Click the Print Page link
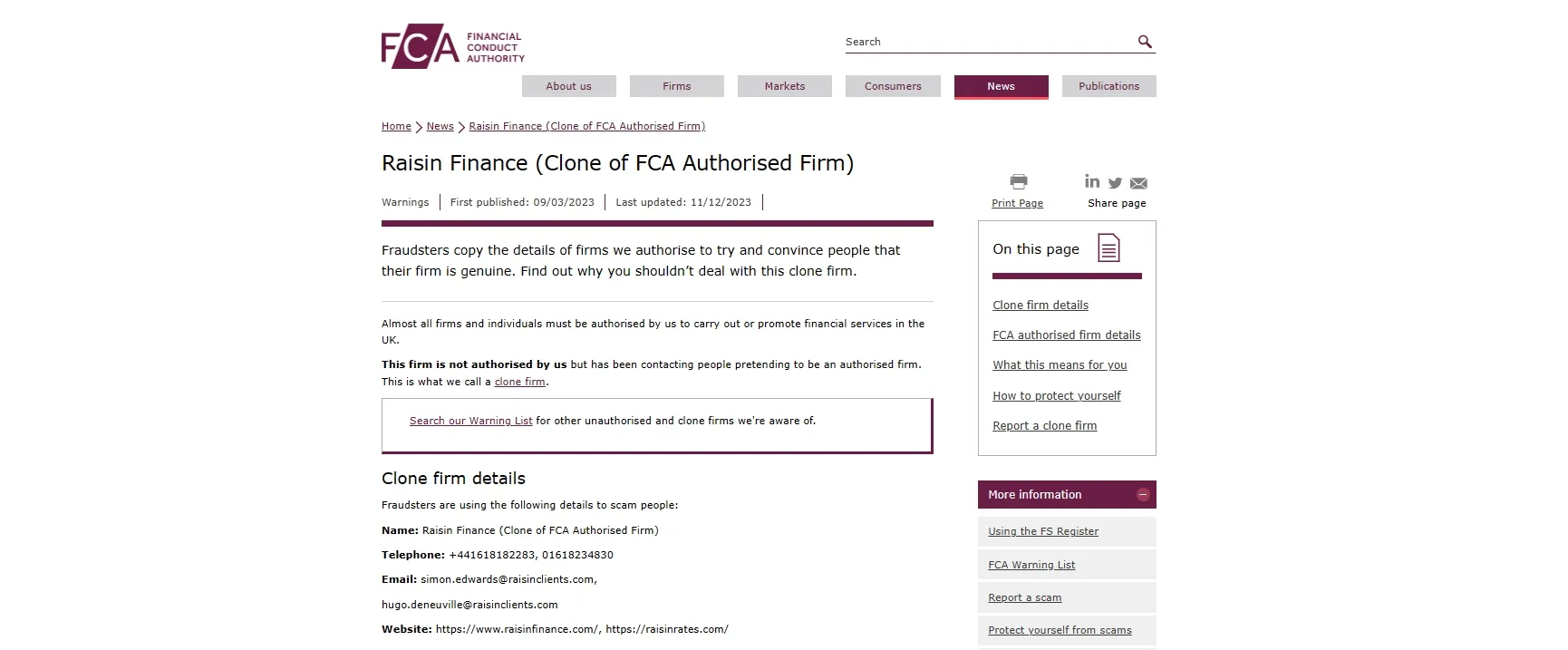Screen dimensions: 1568x650 tap(1017, 203)
